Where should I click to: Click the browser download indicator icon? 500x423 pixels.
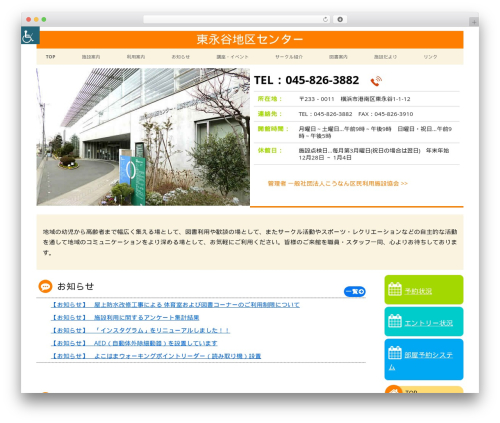point(340,19)
